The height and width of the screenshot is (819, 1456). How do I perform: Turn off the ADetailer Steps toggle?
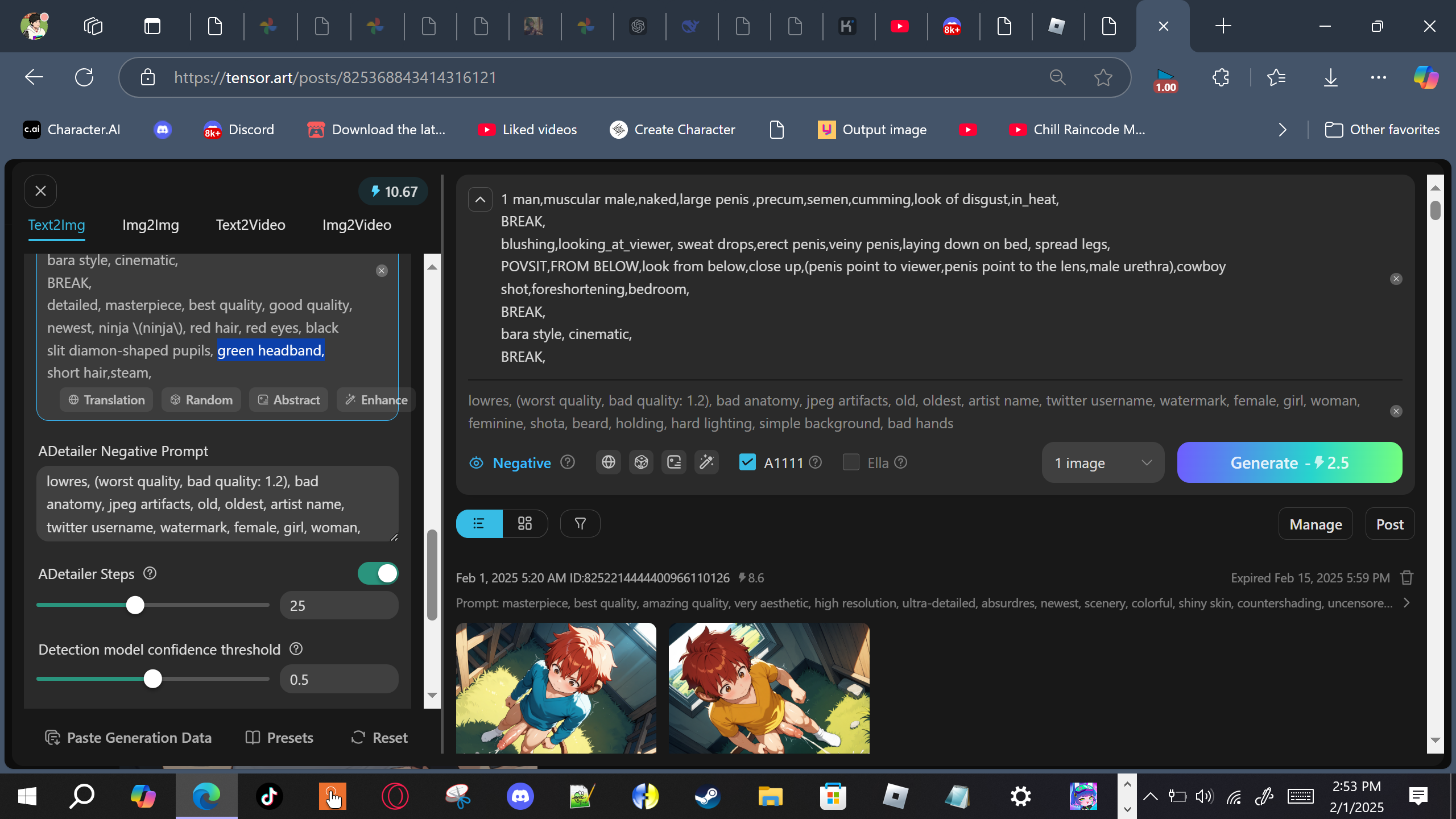pos(378,573)
